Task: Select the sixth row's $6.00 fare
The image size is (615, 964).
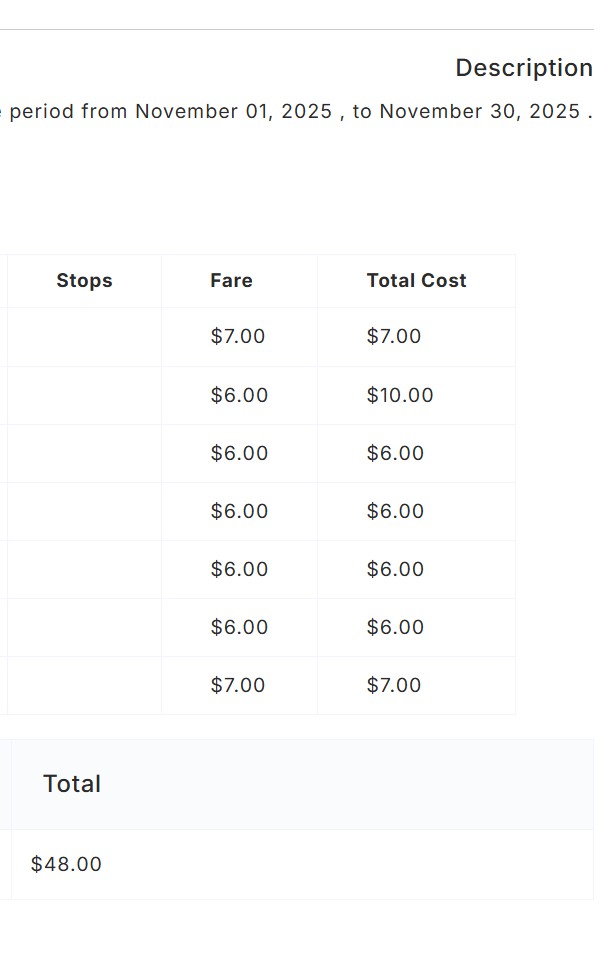Action: point(239,627)
